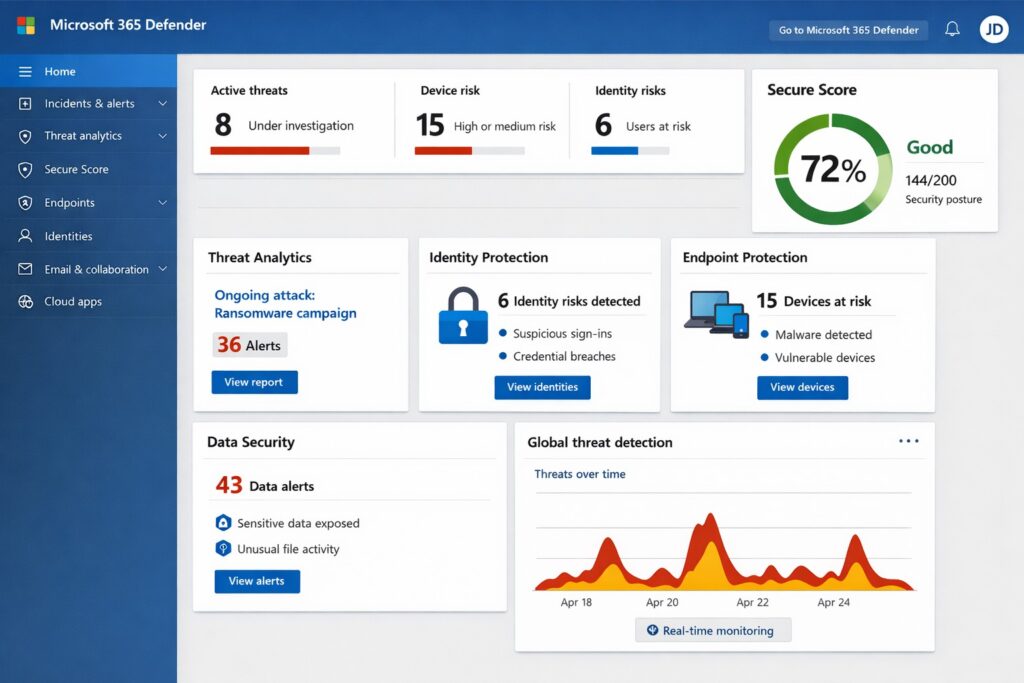Open the Global threat detection options menu
Image resolution: width=1024 pixels, height=683 pixels.
[x=910, y=440]
